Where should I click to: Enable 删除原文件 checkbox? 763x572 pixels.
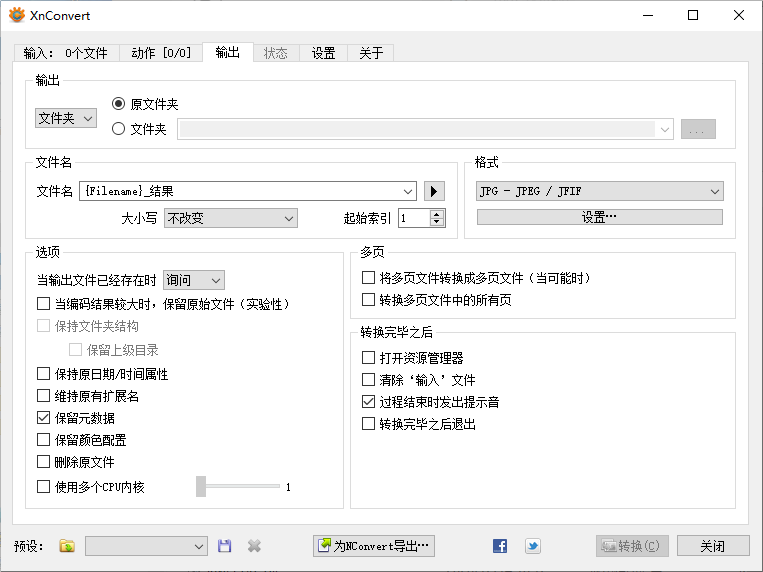point(43,461)
